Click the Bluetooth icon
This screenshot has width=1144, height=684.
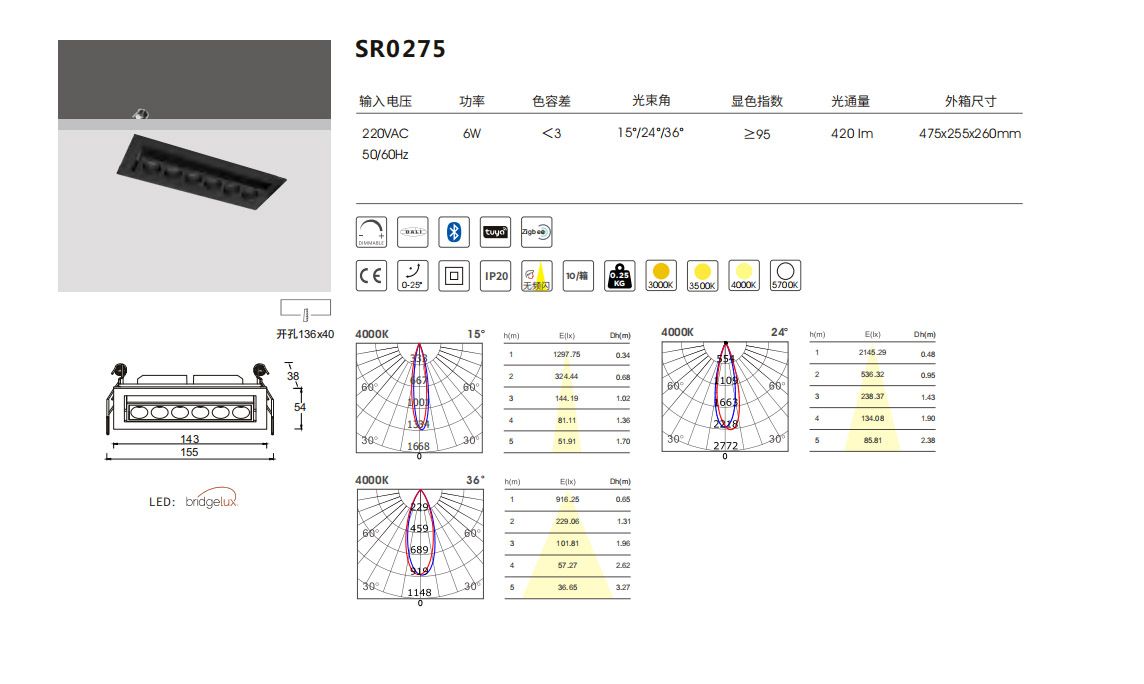454,232
